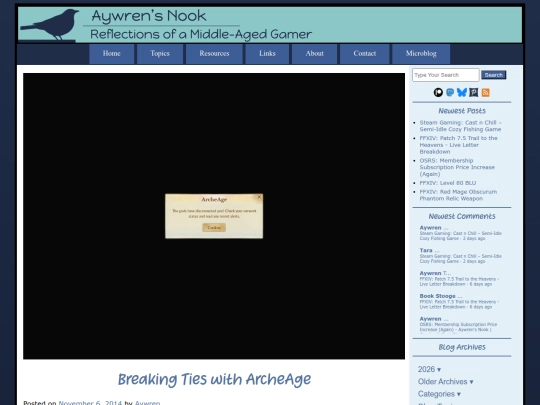
Task: Open Aywren's comment on OSRS Membership post
Action: 458,324
